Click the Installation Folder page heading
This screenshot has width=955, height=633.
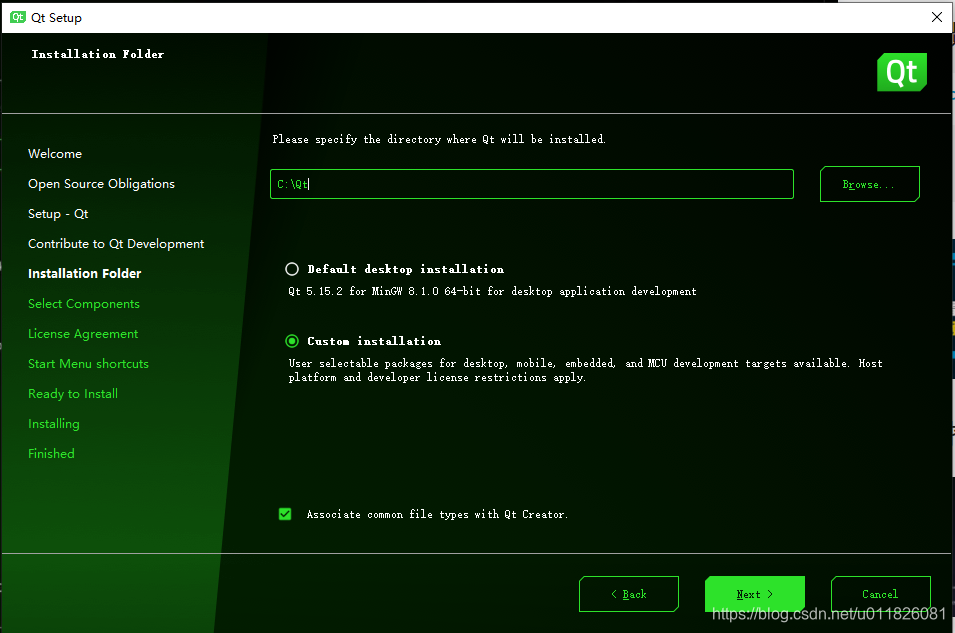(x=97, y=54)
